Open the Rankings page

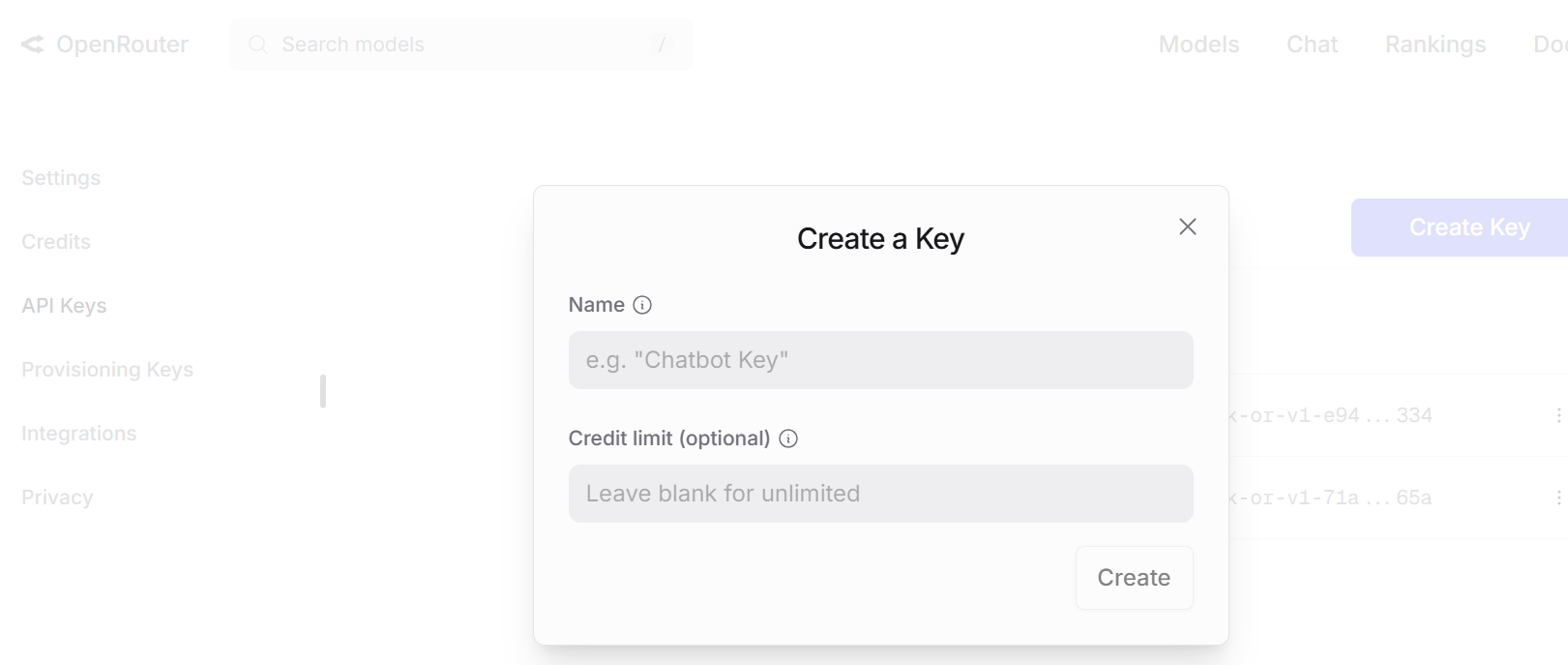pos(1435,45)
